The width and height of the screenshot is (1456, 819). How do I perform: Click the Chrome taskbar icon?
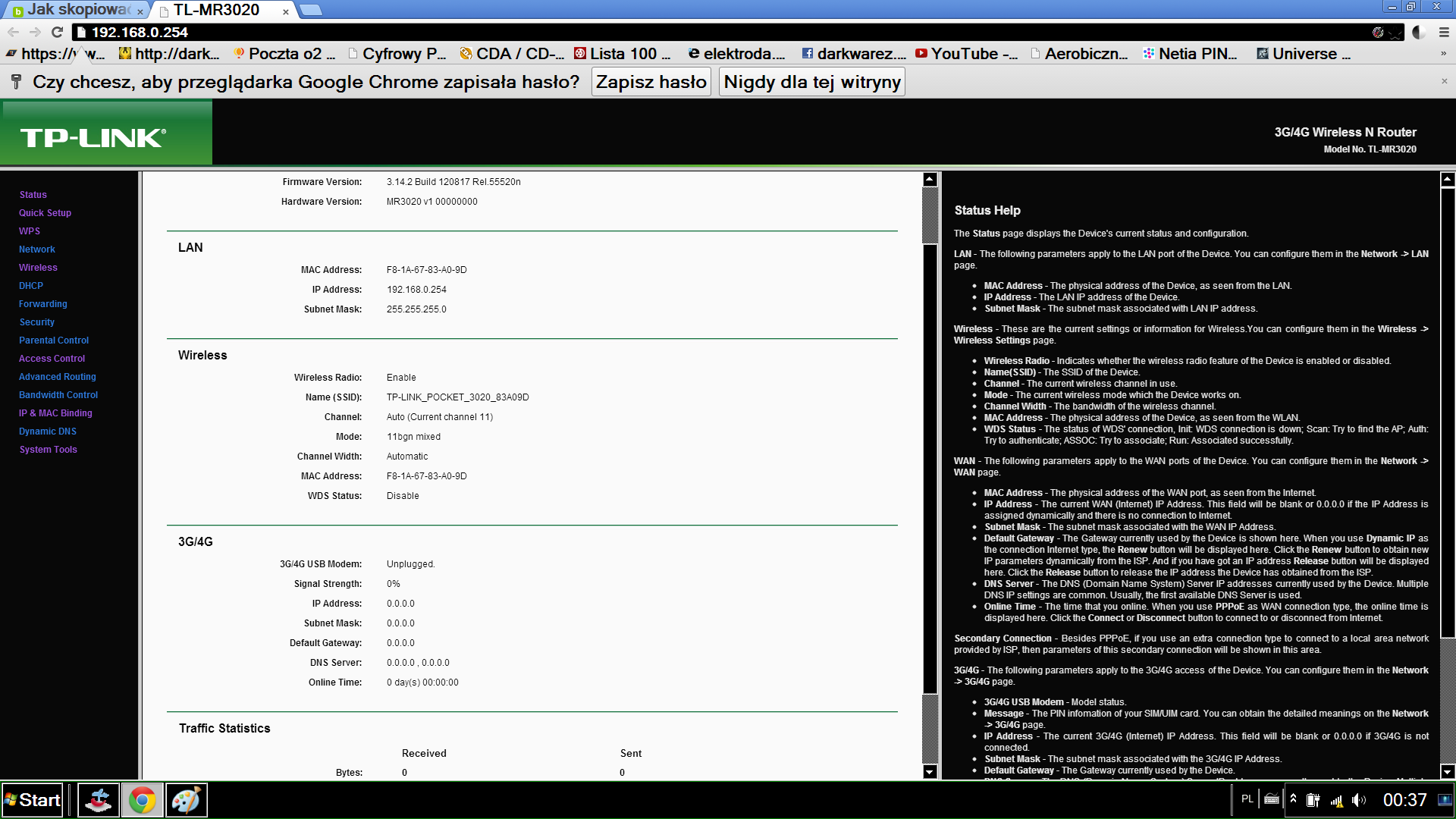[142, 800]
